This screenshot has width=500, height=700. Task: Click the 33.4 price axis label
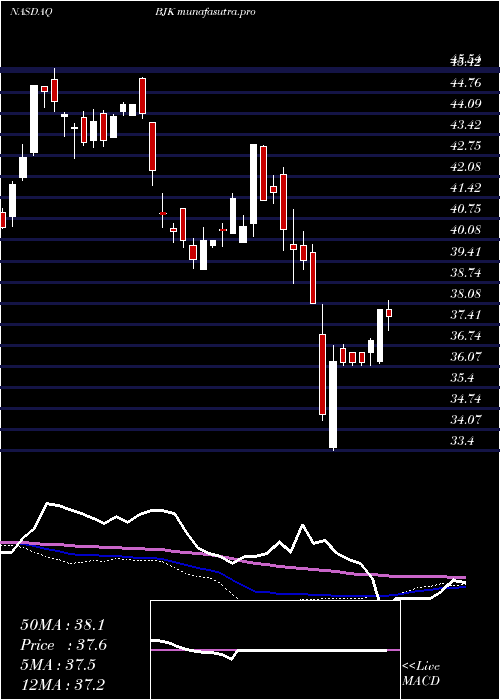coord(462,441)
